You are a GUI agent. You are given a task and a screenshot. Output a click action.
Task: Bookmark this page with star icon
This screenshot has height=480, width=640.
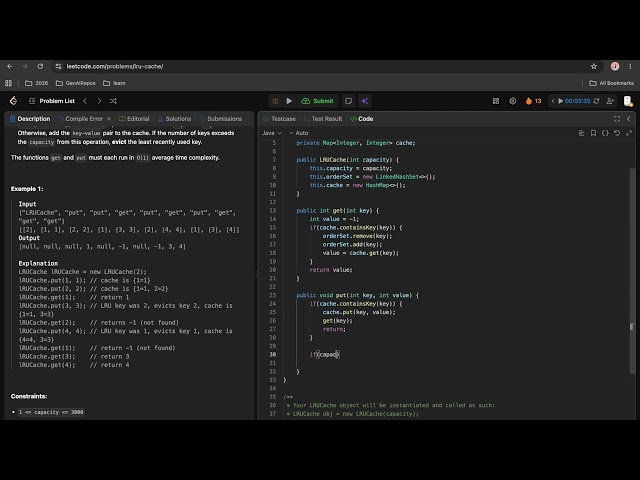[594, 66]
